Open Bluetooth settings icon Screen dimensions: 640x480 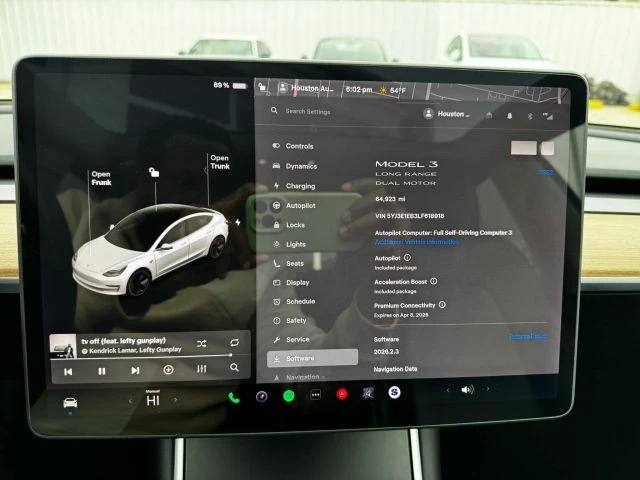(530, 116)
